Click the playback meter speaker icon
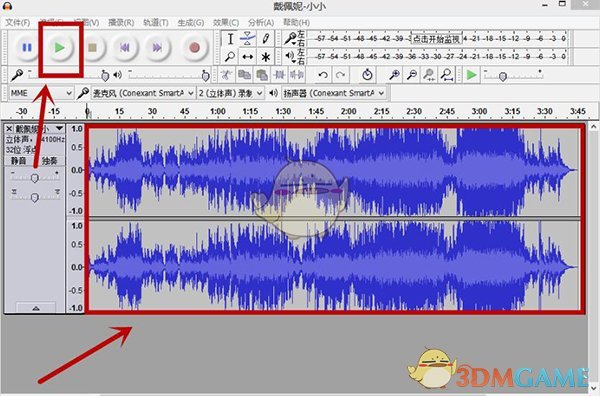 coord(290,57)
